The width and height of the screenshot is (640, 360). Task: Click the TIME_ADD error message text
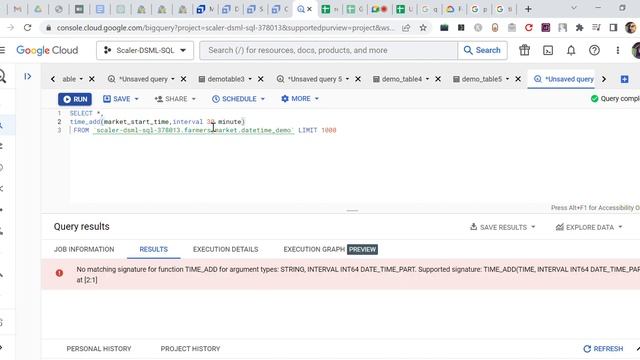pyautogui.click(x=358, y=274)
